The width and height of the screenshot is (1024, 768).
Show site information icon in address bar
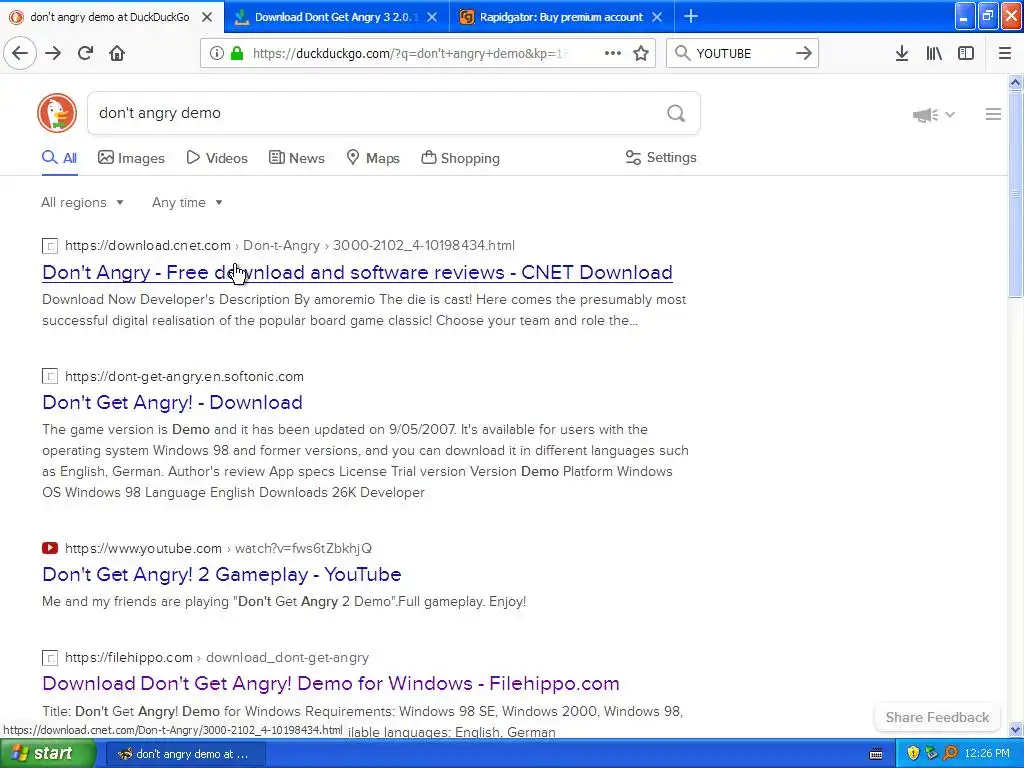point(216,53)
